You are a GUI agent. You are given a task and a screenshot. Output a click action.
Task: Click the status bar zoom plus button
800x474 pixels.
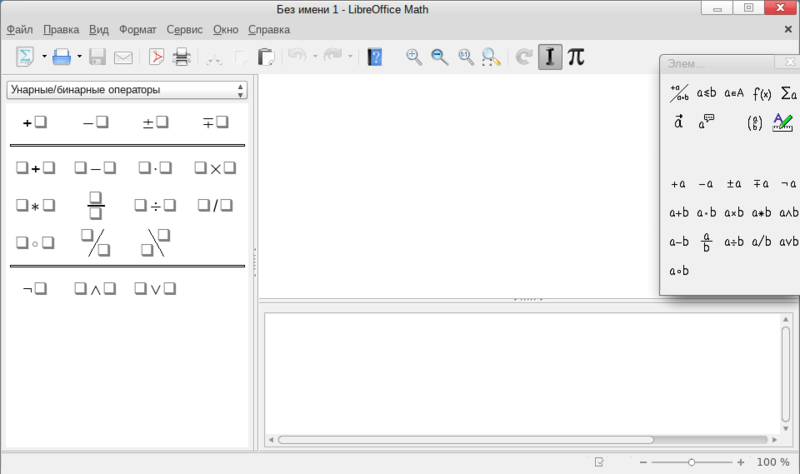click(740, 462)
